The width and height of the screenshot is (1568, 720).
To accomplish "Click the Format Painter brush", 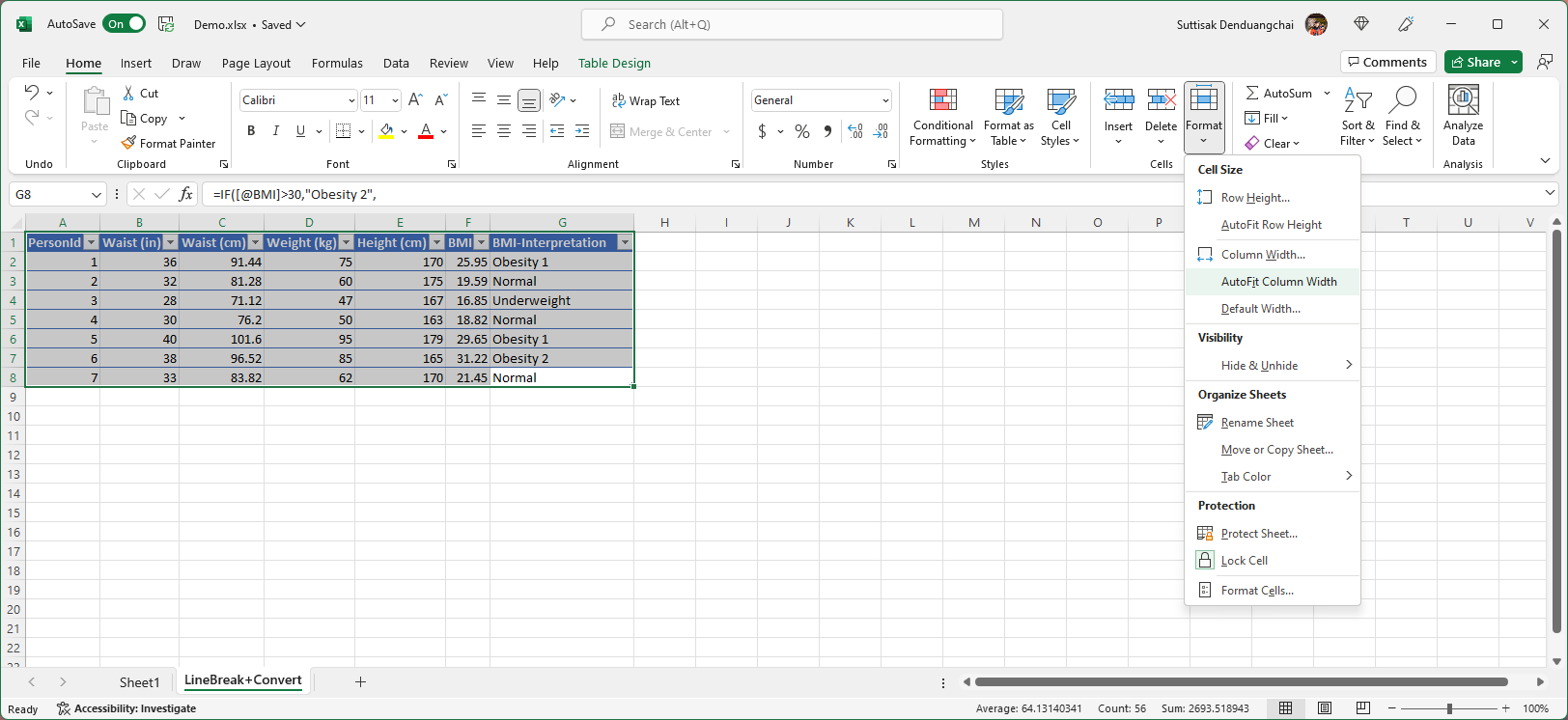I will 128,143.
